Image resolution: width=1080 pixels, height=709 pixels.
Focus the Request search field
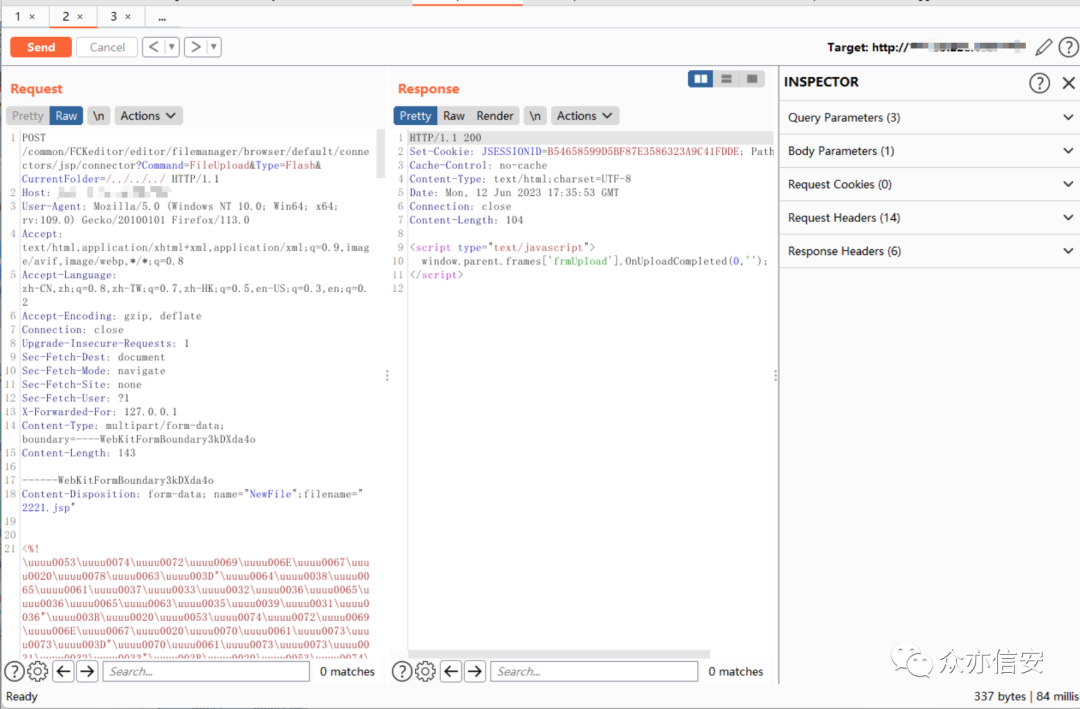click(206, 671)
